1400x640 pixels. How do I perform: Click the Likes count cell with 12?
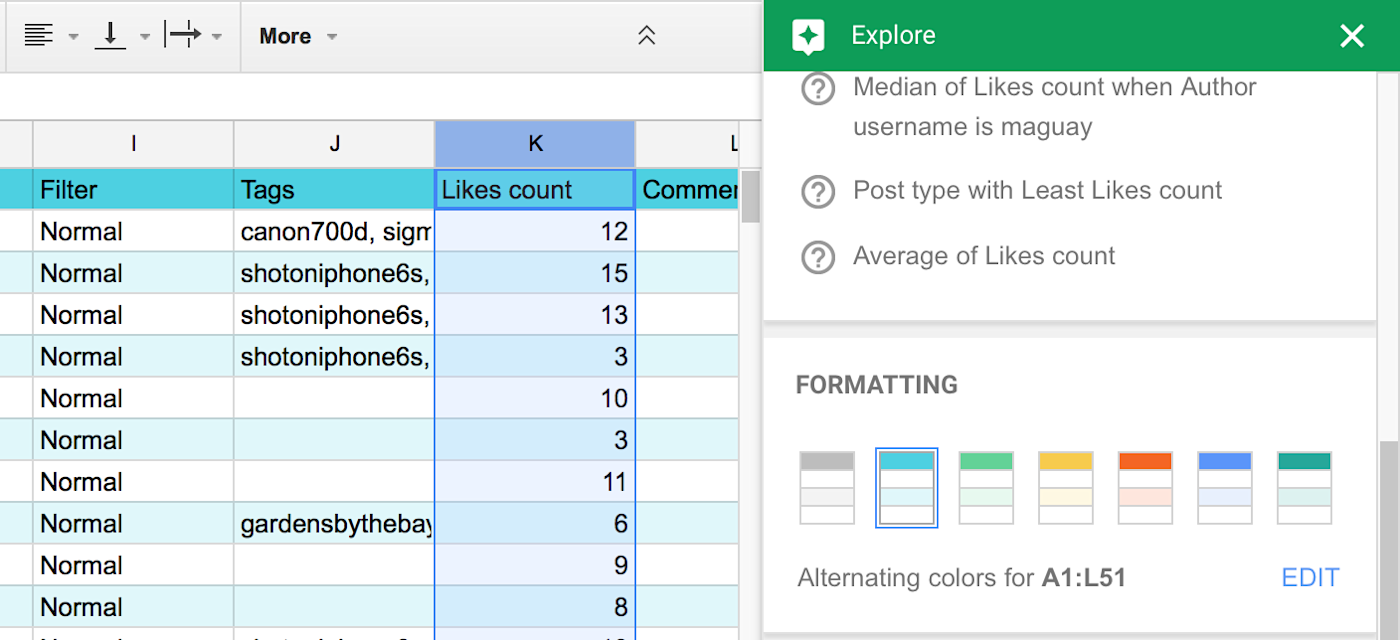point(535,232)
